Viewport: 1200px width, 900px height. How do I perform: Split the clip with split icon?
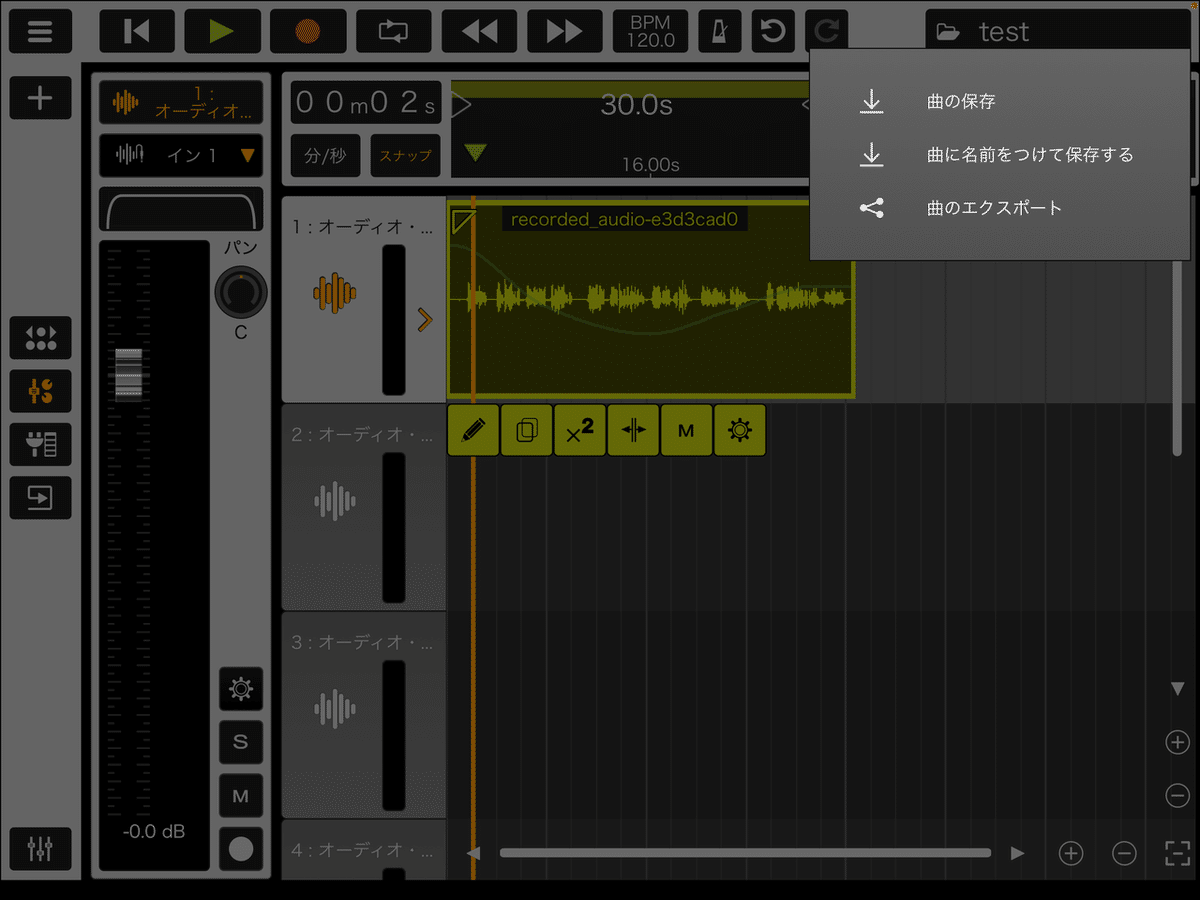click(634, 430)
